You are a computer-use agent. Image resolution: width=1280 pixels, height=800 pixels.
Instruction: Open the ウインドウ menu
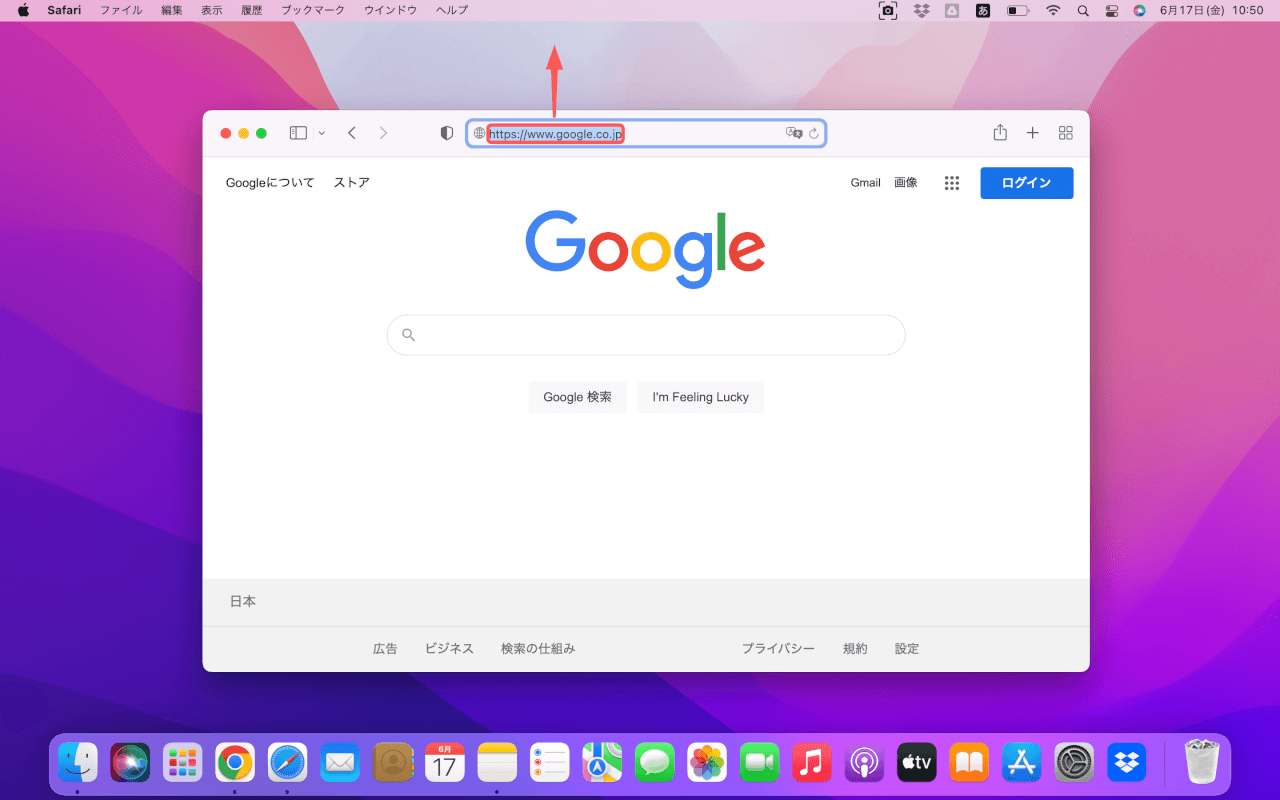coord(390,10)
